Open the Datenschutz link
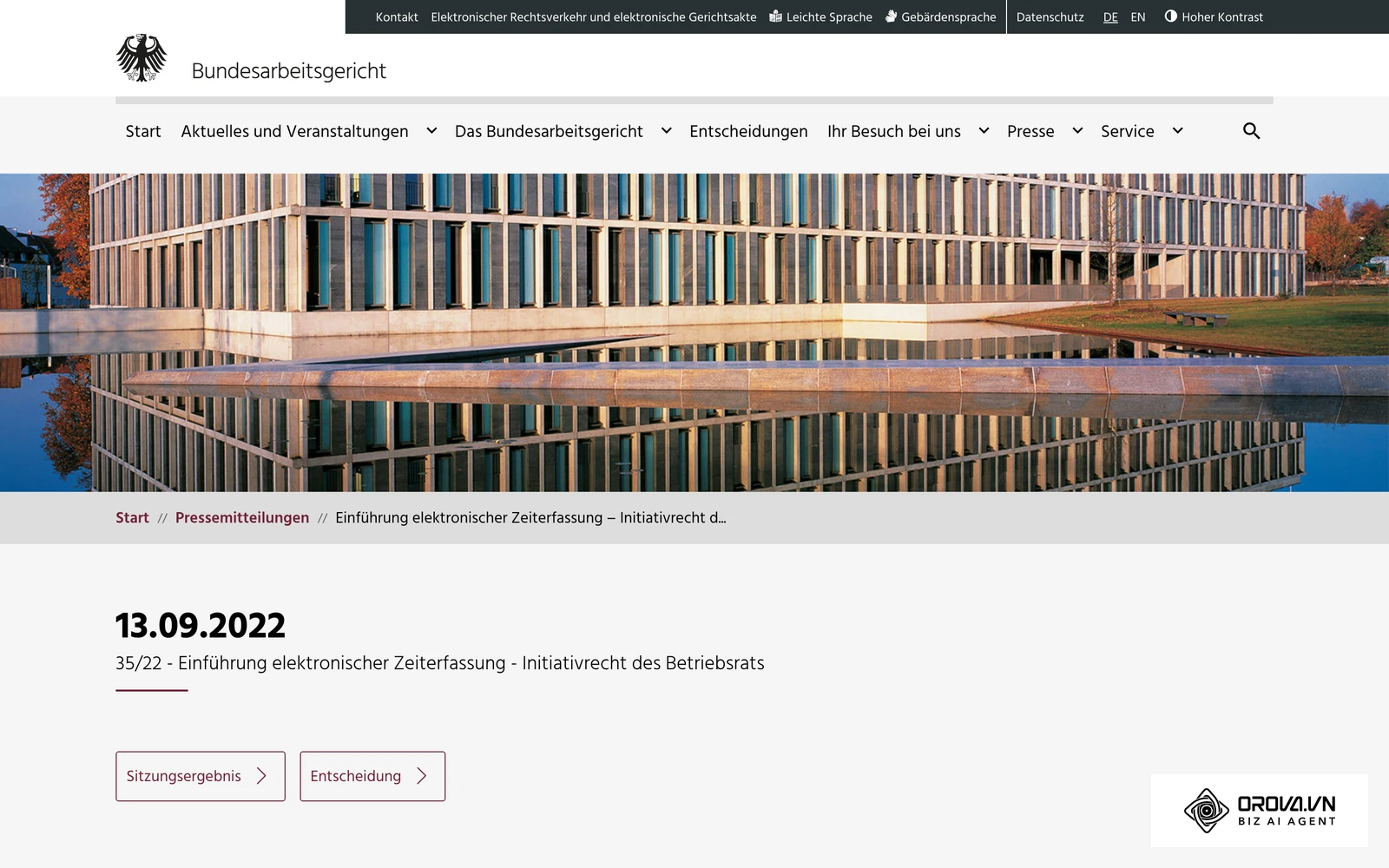The height and width of the screenshot is (868, 1389). (x=1050, y=17)
